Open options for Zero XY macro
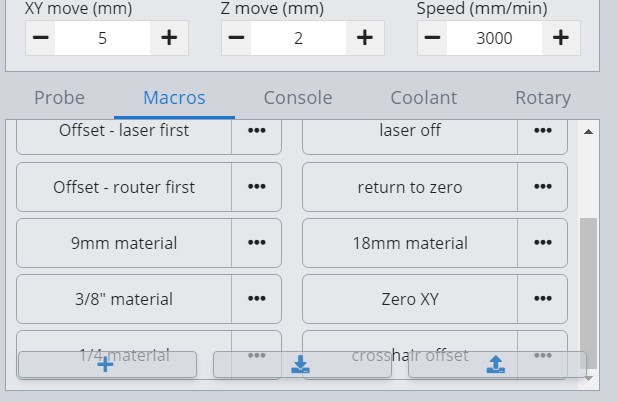The height and width of the screenshot is (402, 617). click(x=543, y=299)
